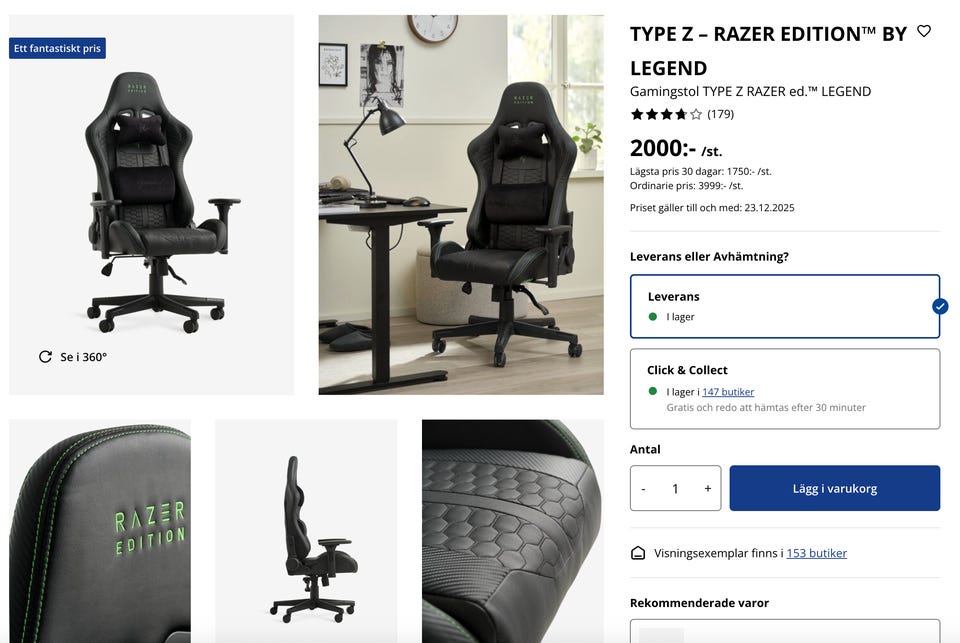Click the (179) review count
Screen dimensions: 960x643
tap(721, 114)
